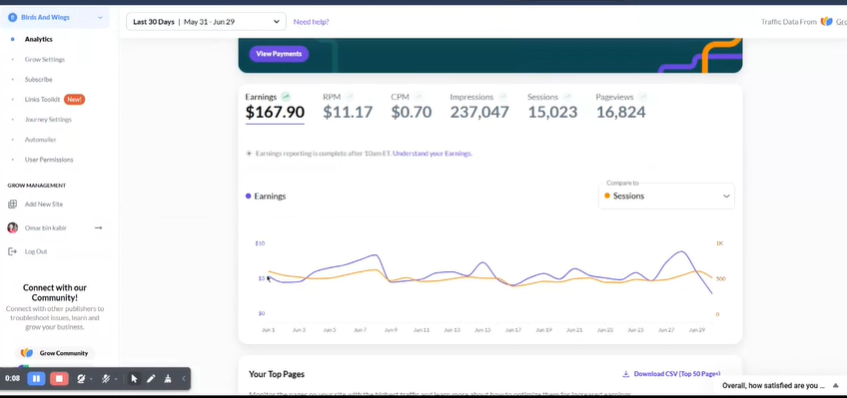Select the Pageviews metric tab
Viewport: 847px width, 398px height.
click(x=621, y=106)
